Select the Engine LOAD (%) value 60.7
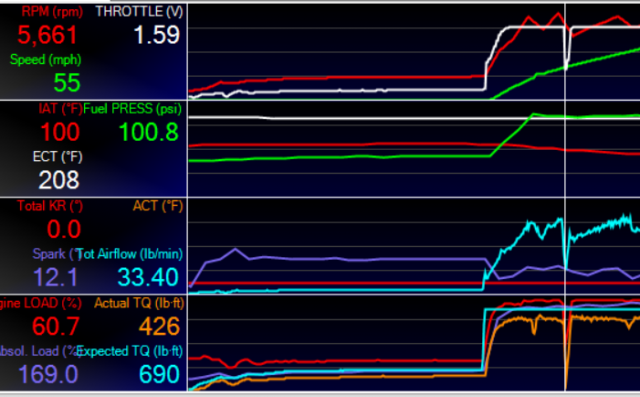 56,326
